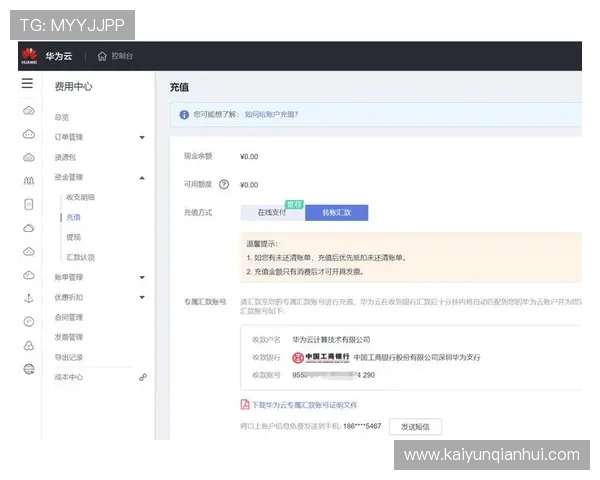The height and width of the screenshot is (480, 600).
Task: Click the 中国工商银行 bank logo
Action: (321, 357)
